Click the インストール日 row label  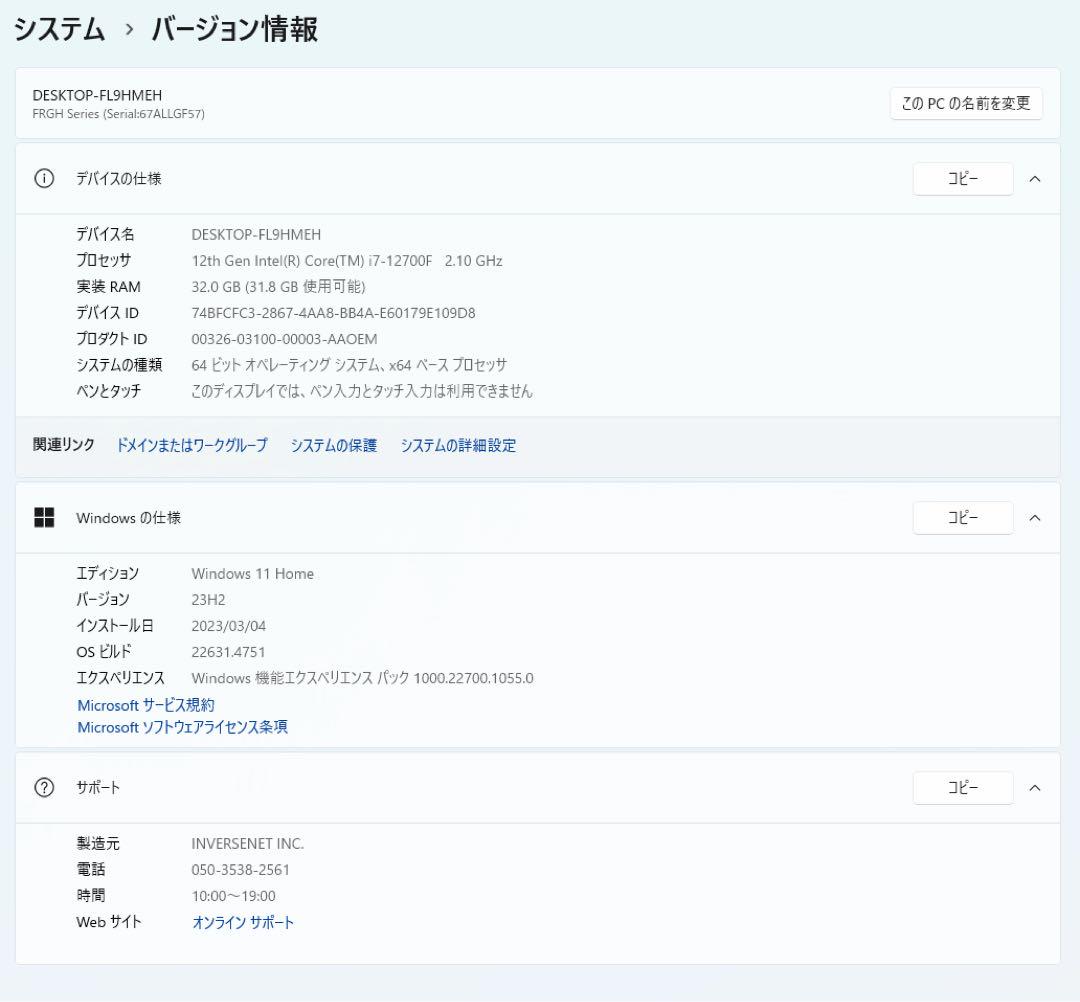point(115,626)
